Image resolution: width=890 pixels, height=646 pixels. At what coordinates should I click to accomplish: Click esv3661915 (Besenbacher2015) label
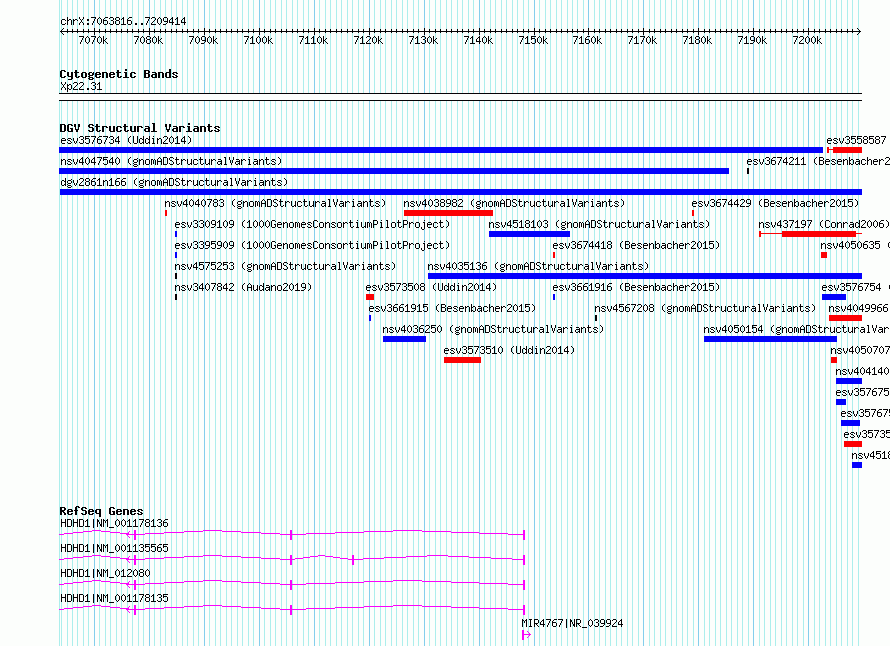(x=452, y=308)
